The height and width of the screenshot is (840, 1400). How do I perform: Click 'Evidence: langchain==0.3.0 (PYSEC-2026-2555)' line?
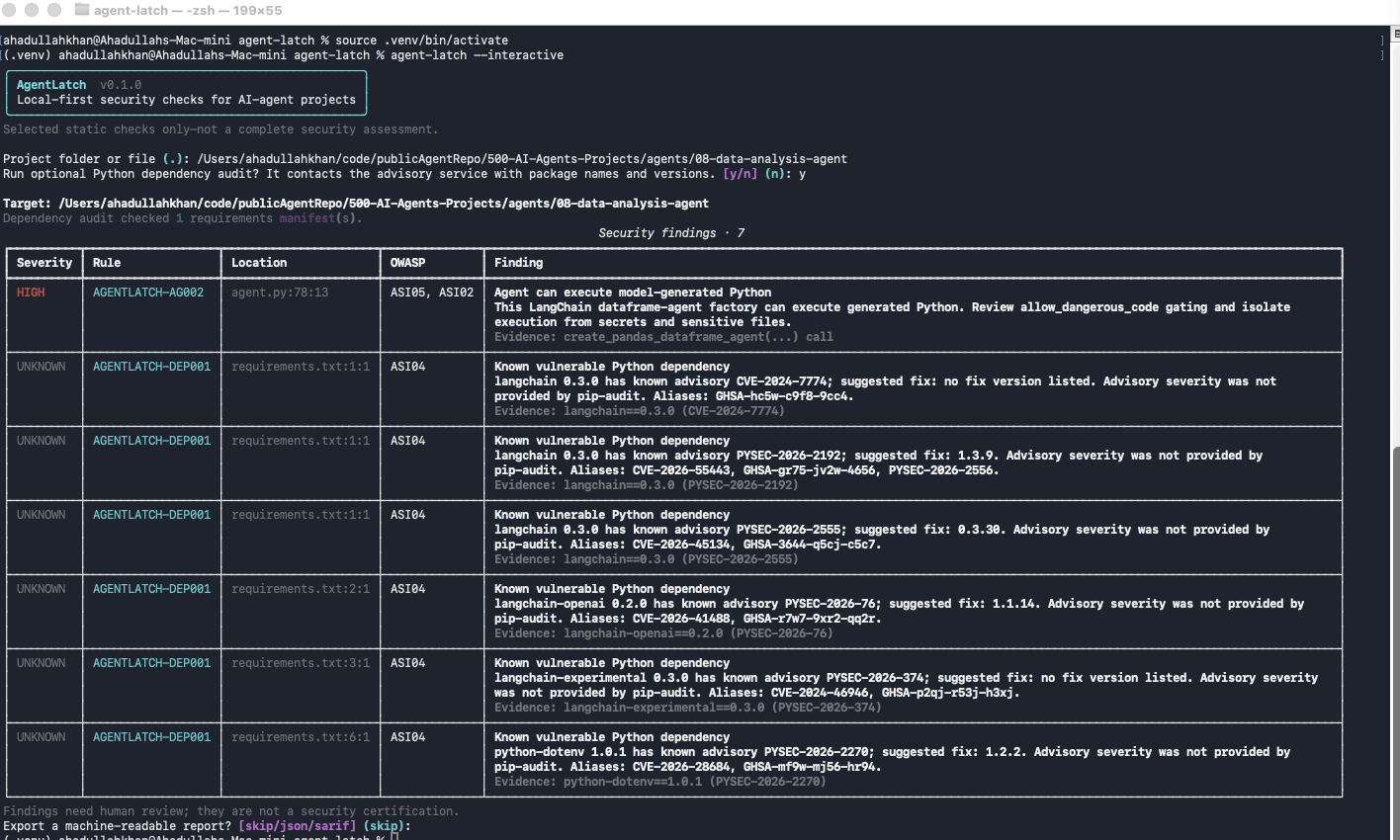(x=646, y=559)
